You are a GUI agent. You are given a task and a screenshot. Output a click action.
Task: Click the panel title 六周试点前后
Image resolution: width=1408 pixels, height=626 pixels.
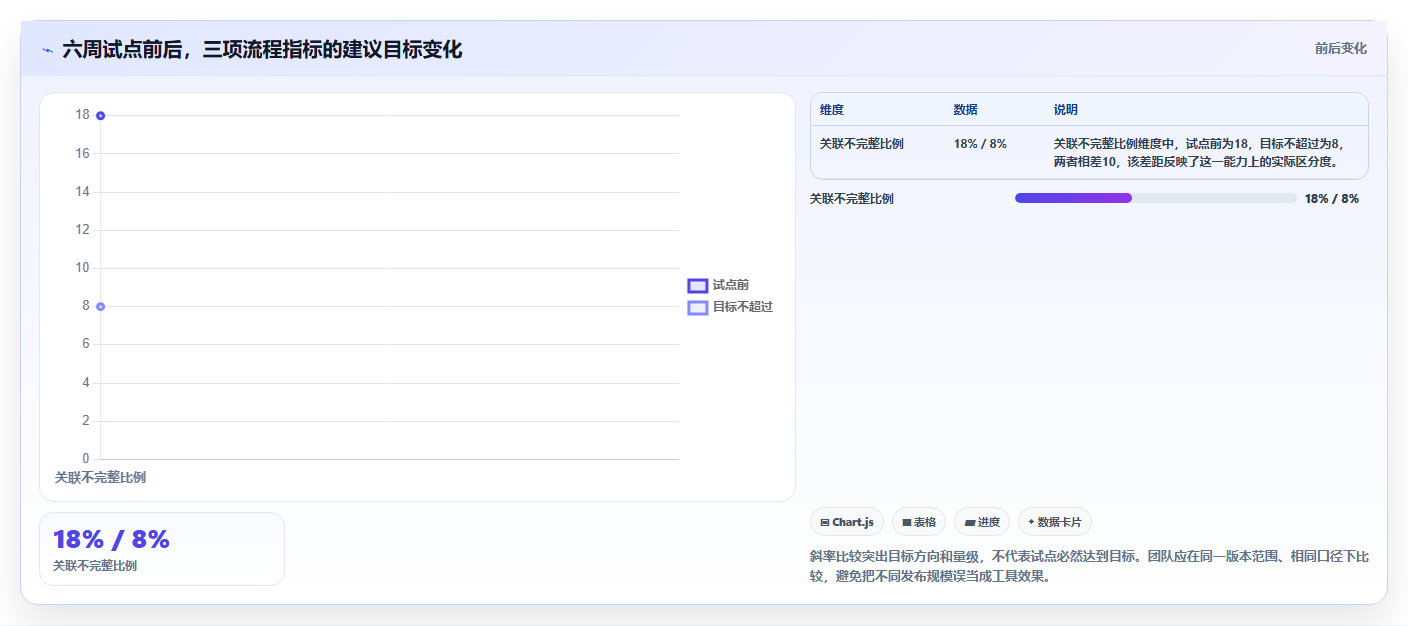262,50
